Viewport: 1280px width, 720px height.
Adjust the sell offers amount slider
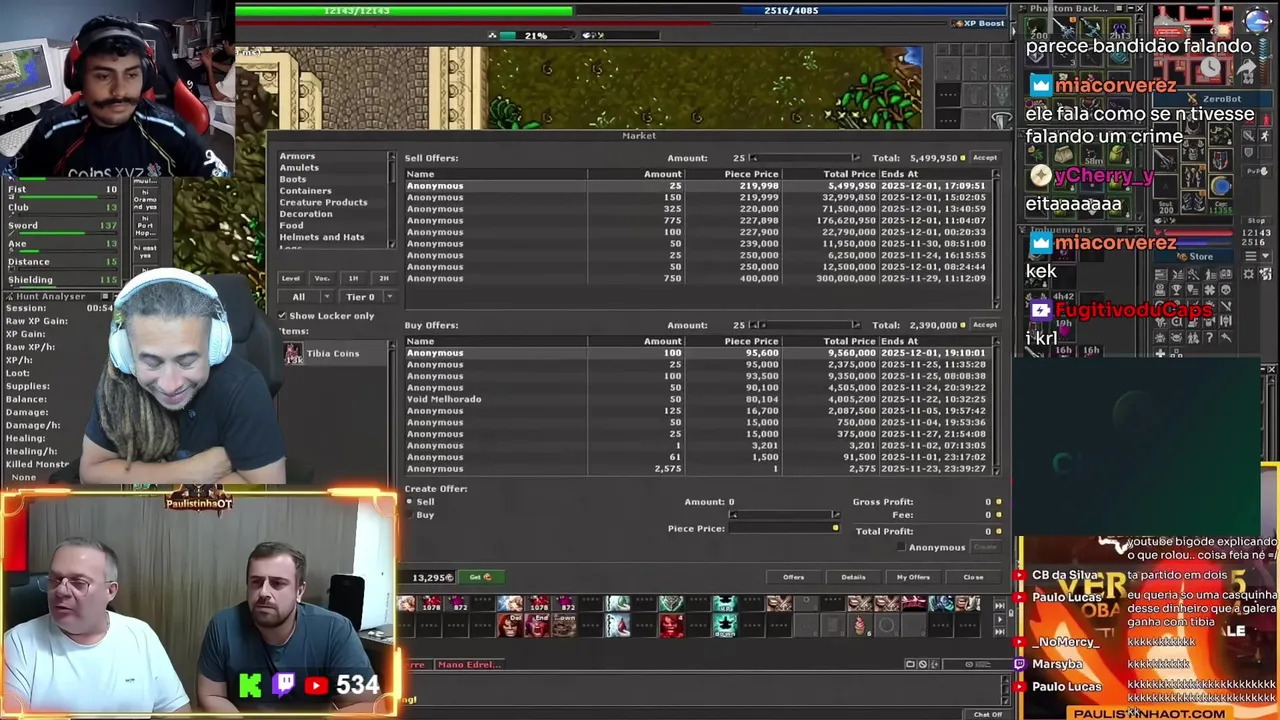pos(805,158)
